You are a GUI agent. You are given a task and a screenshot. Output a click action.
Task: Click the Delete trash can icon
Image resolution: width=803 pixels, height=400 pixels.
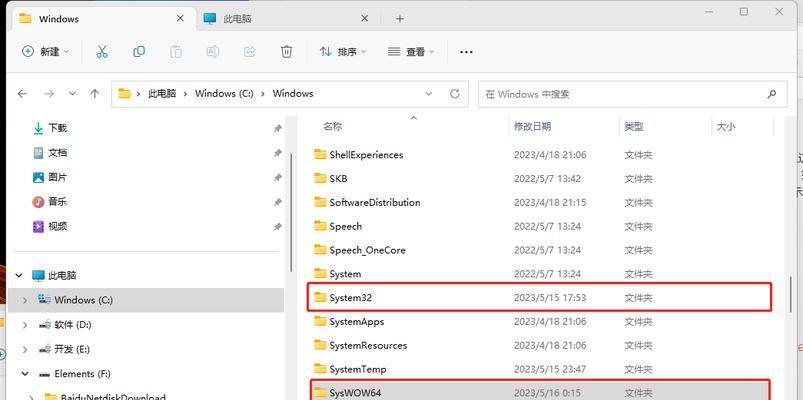286,52
